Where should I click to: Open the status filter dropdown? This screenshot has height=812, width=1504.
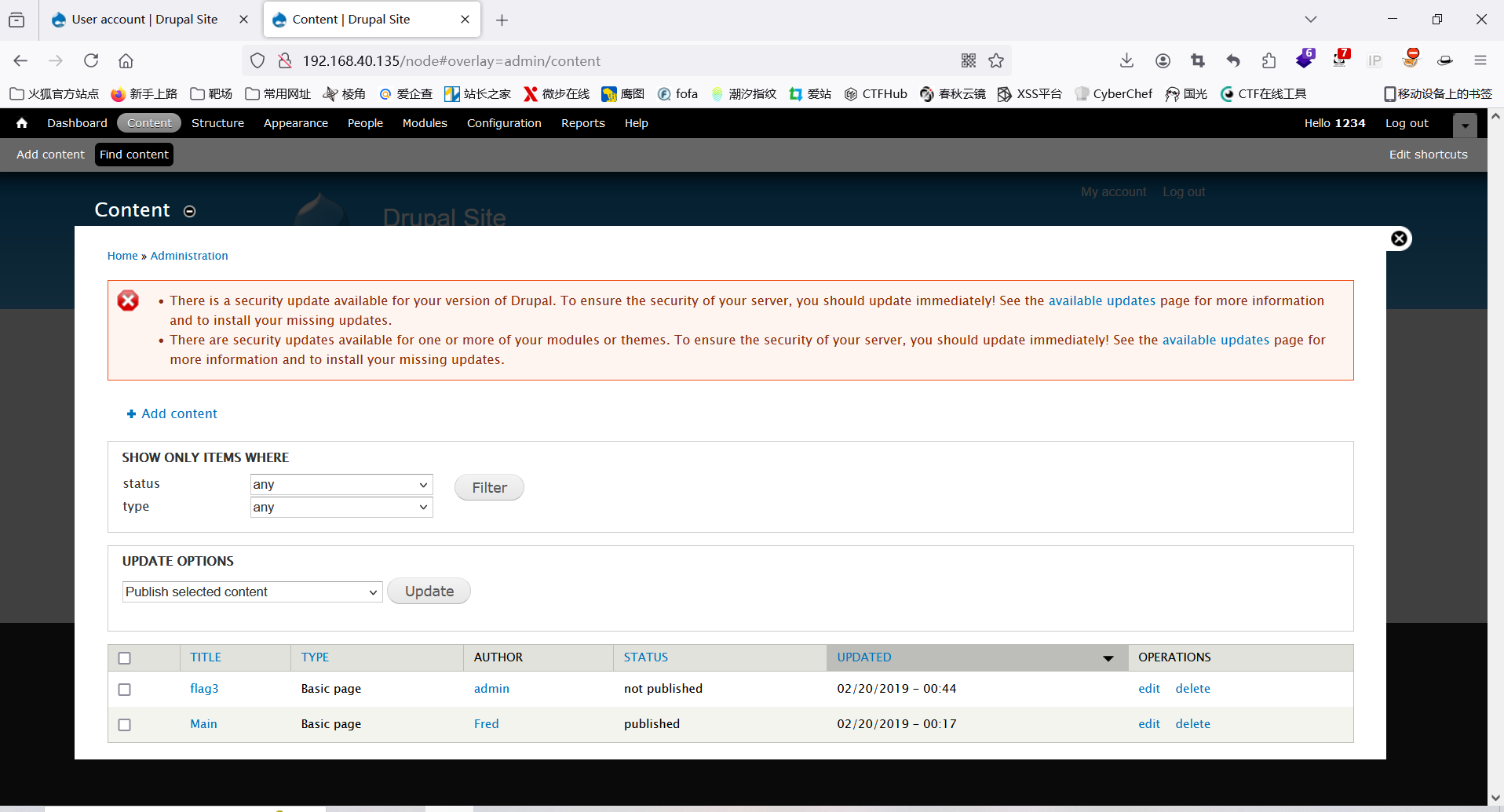click(341, 485)
